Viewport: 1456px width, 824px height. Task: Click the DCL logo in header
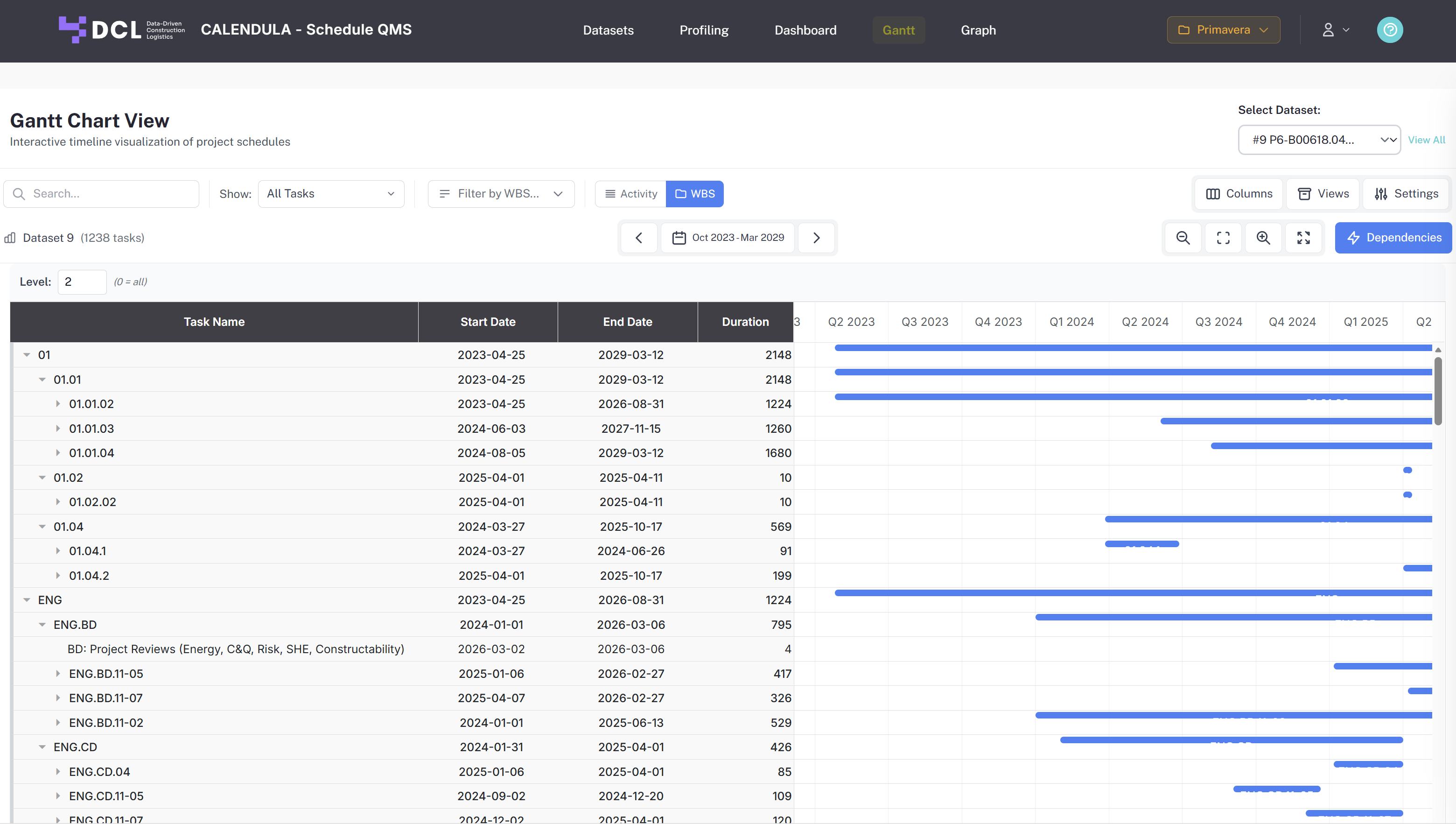pyautogui.click(x=122, y=29)
